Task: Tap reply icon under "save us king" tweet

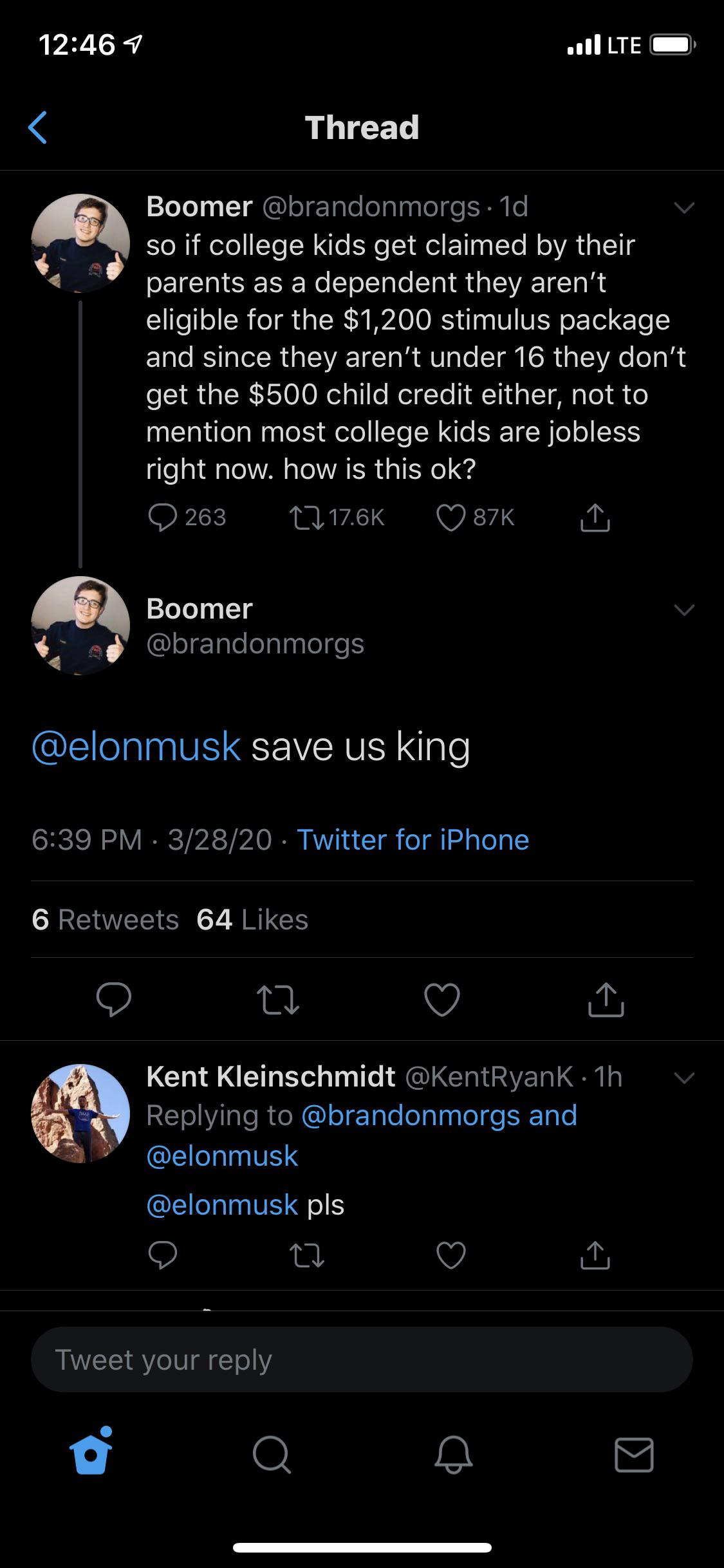Action: coord(114,1000)
